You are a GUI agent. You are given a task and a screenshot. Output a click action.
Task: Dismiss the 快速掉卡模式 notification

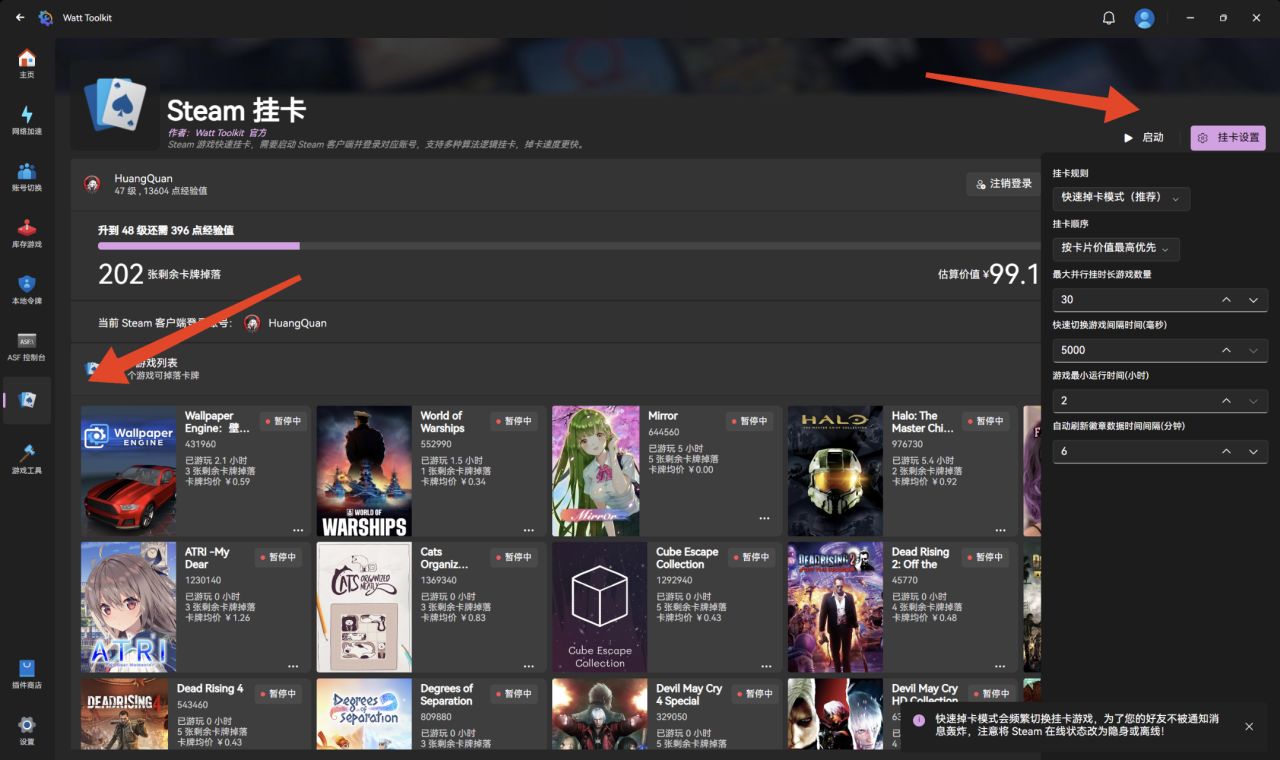(1249, 726)
